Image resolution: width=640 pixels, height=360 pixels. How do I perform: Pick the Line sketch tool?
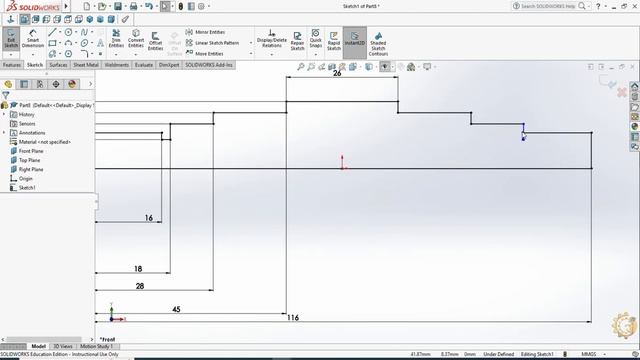coord(52,32)
